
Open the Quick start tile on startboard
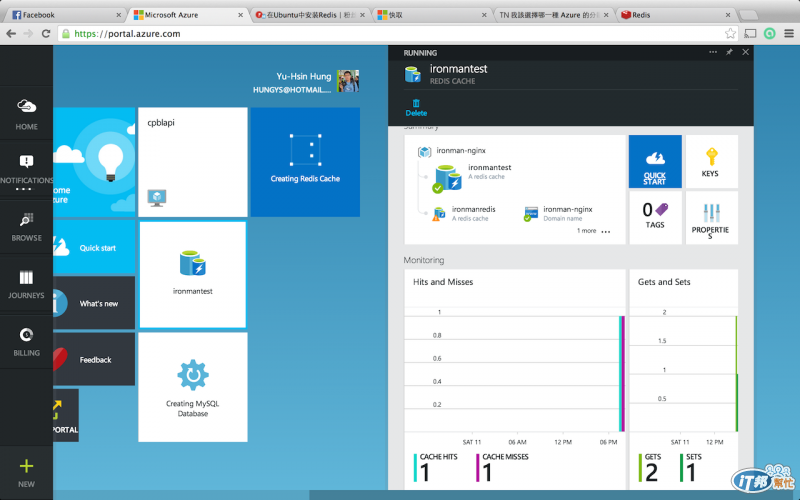[94, 247]
